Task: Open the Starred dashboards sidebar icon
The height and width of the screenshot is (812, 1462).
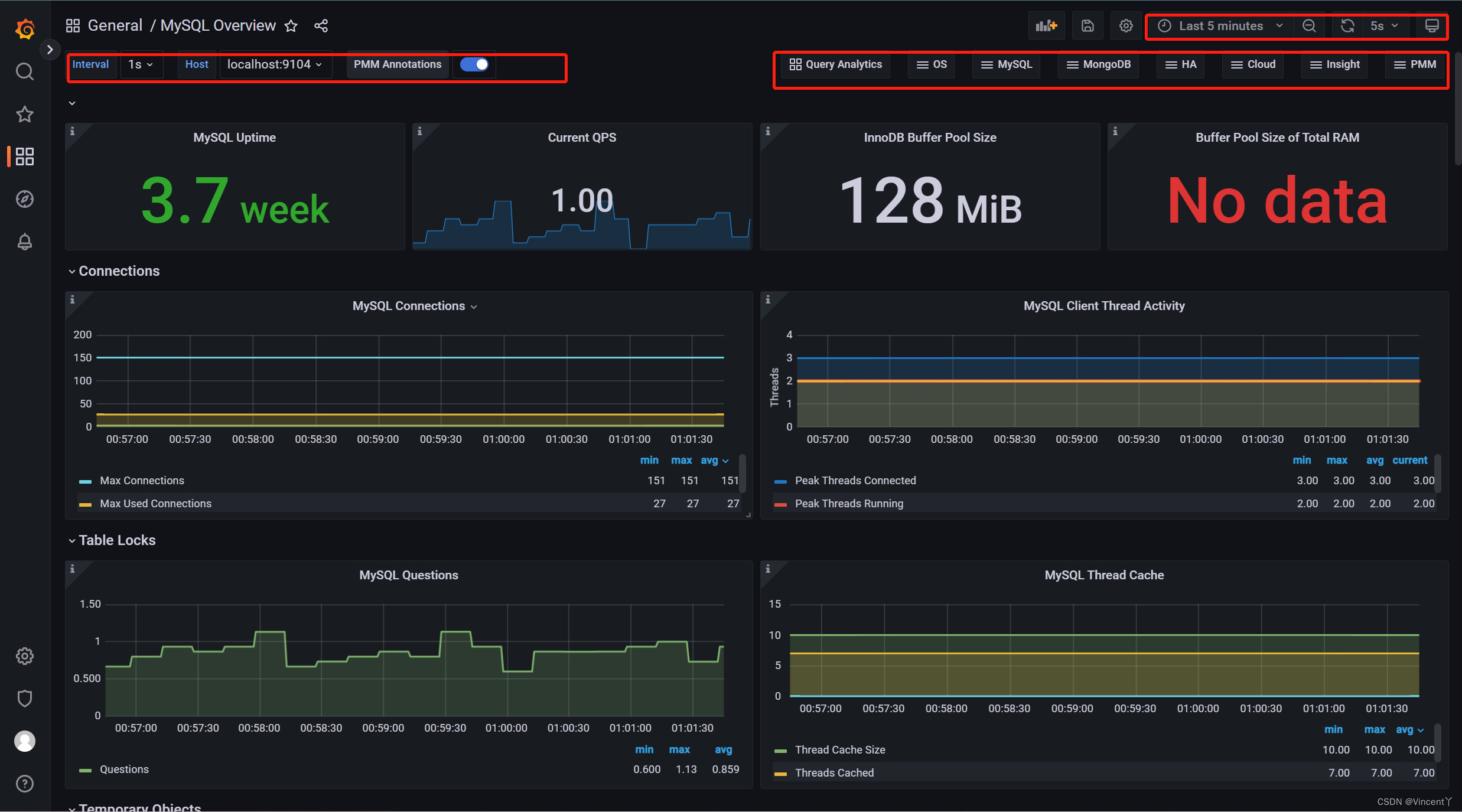Action: [24, 114]
